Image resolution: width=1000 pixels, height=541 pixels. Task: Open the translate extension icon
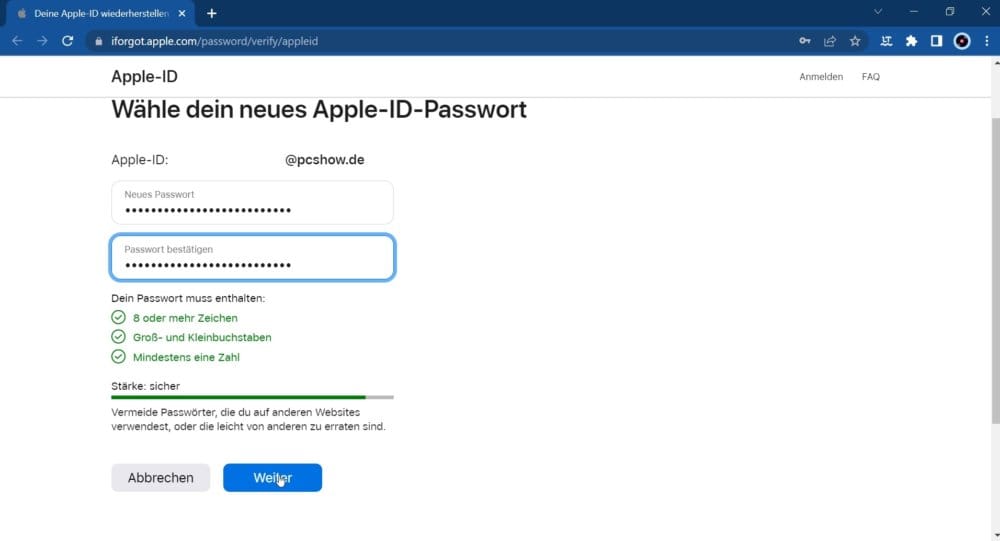(x=886, y=41)
